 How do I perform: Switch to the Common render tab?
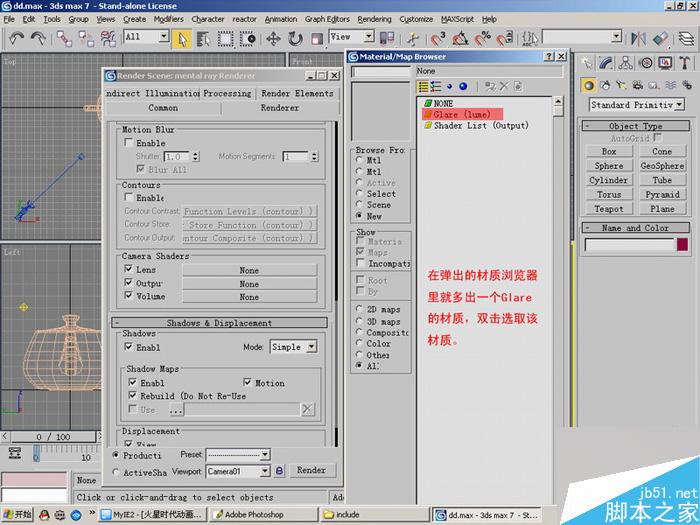(x=163, y=108)
